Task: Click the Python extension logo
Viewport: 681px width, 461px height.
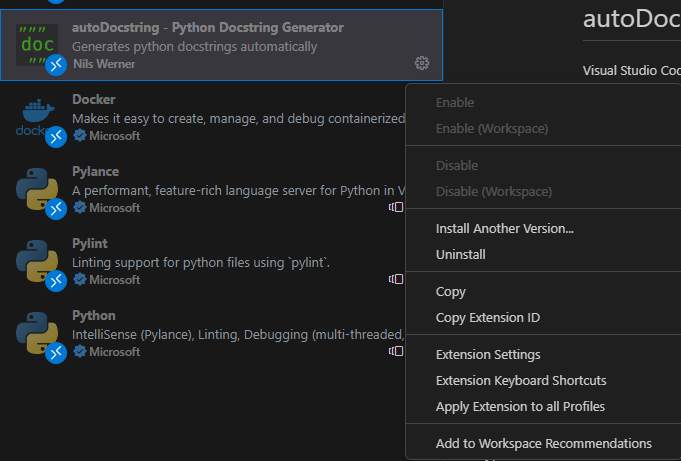Action: [x=37, y=333]
